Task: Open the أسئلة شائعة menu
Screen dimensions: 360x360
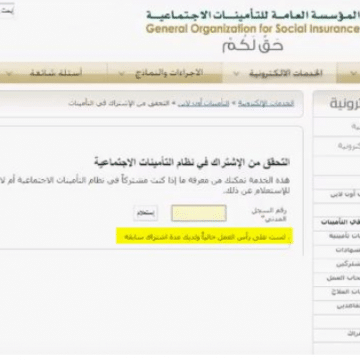Action: pos(56,73)
